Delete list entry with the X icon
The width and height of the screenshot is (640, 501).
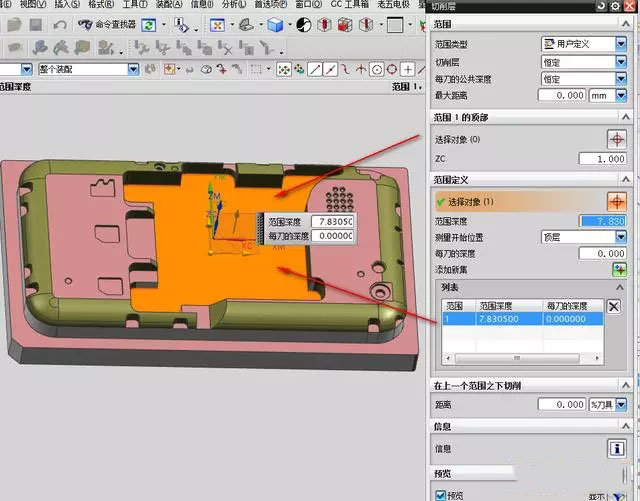614,307
